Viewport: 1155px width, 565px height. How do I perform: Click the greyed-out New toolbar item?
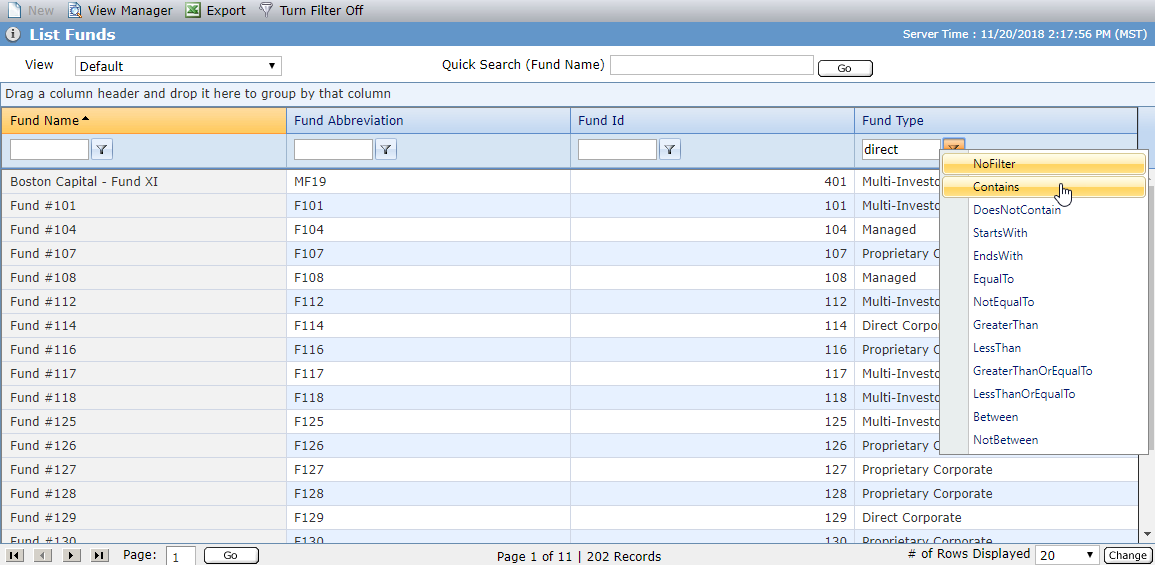tap(30, 10)
